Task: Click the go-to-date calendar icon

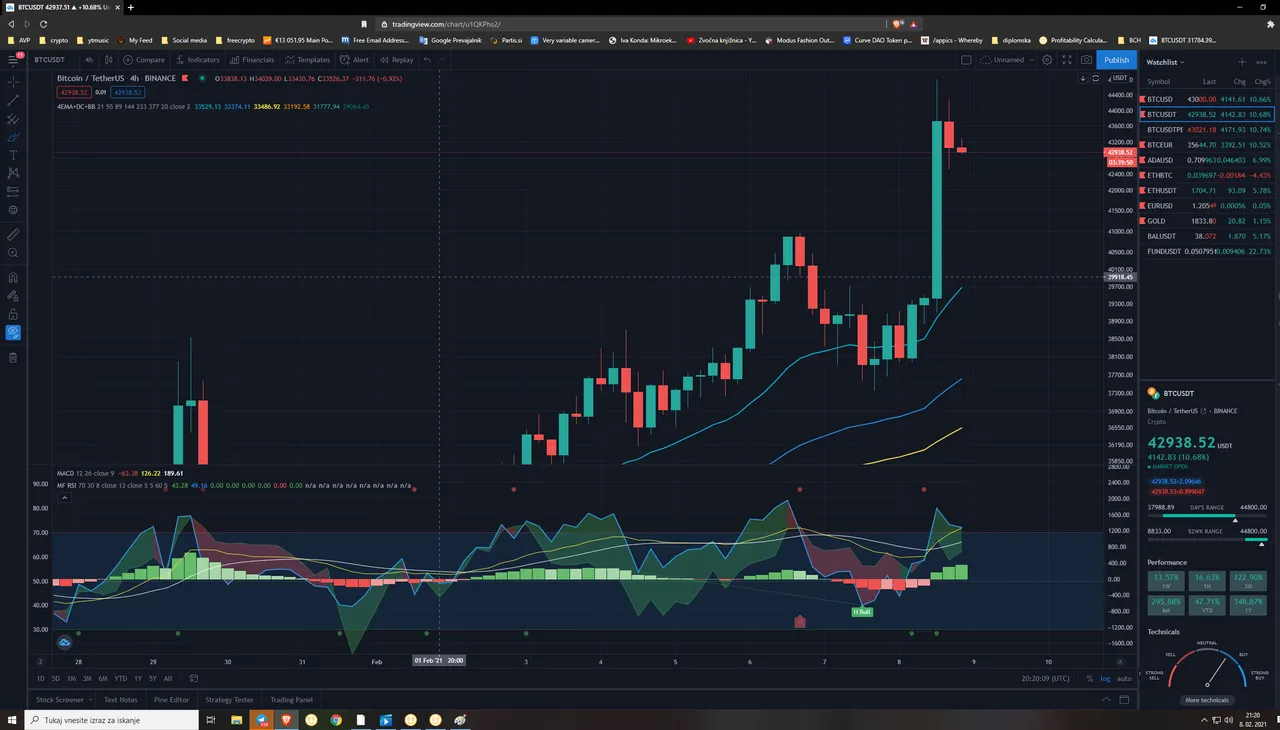Action: click(194, 678)
